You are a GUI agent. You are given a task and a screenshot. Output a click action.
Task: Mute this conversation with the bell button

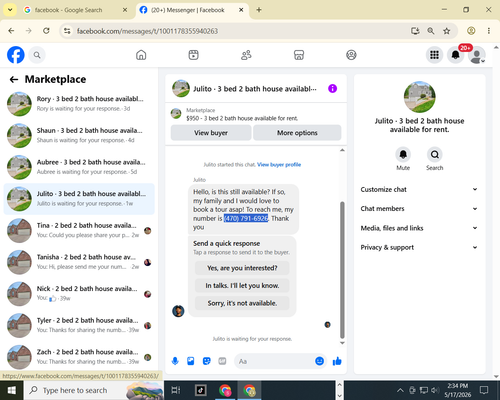pos(403,154)
